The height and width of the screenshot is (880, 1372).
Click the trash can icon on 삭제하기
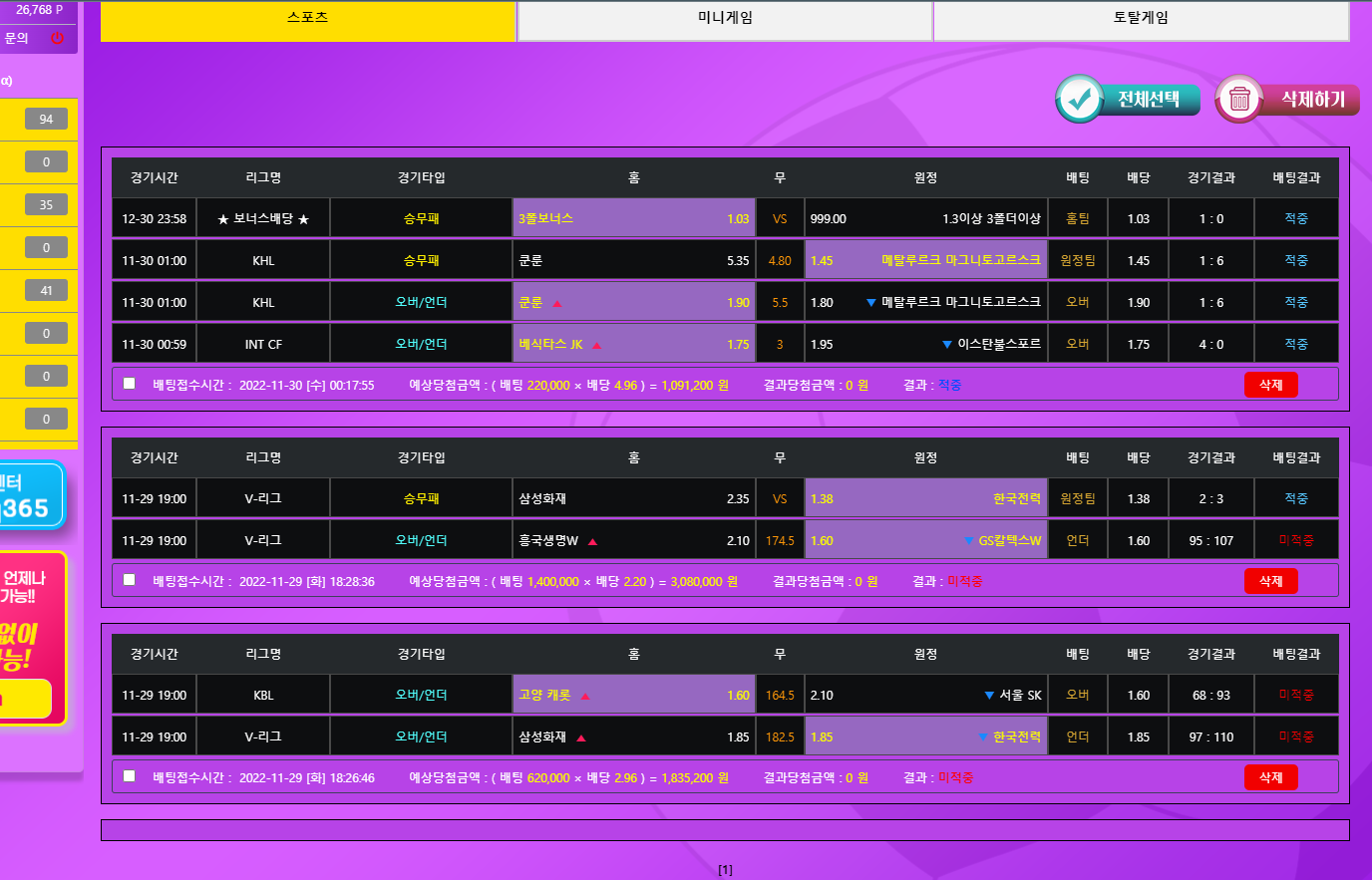pyautogui.click(x=1239, y=99)
